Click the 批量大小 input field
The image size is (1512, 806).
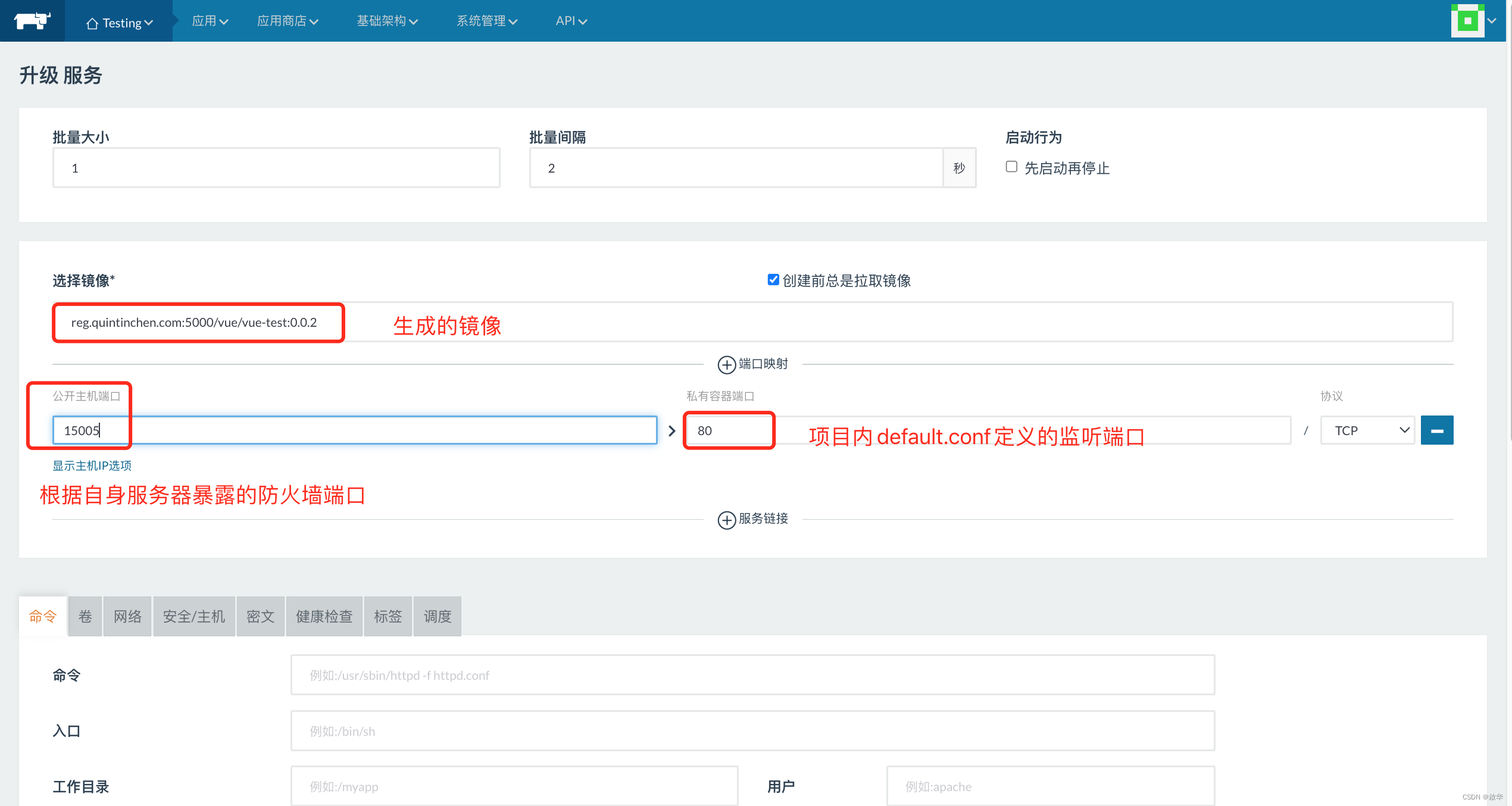(276, 168)
